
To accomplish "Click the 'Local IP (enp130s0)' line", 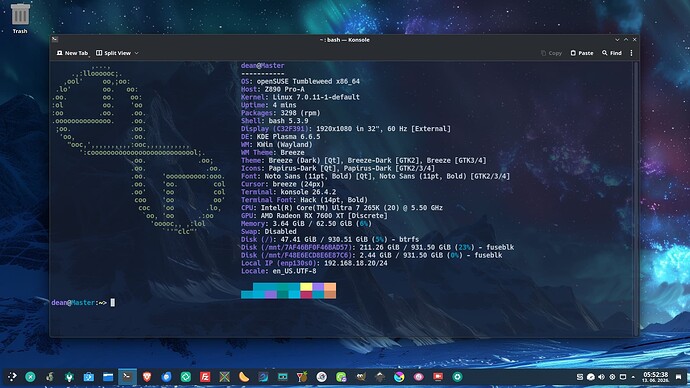I will (x=314, y=263).
